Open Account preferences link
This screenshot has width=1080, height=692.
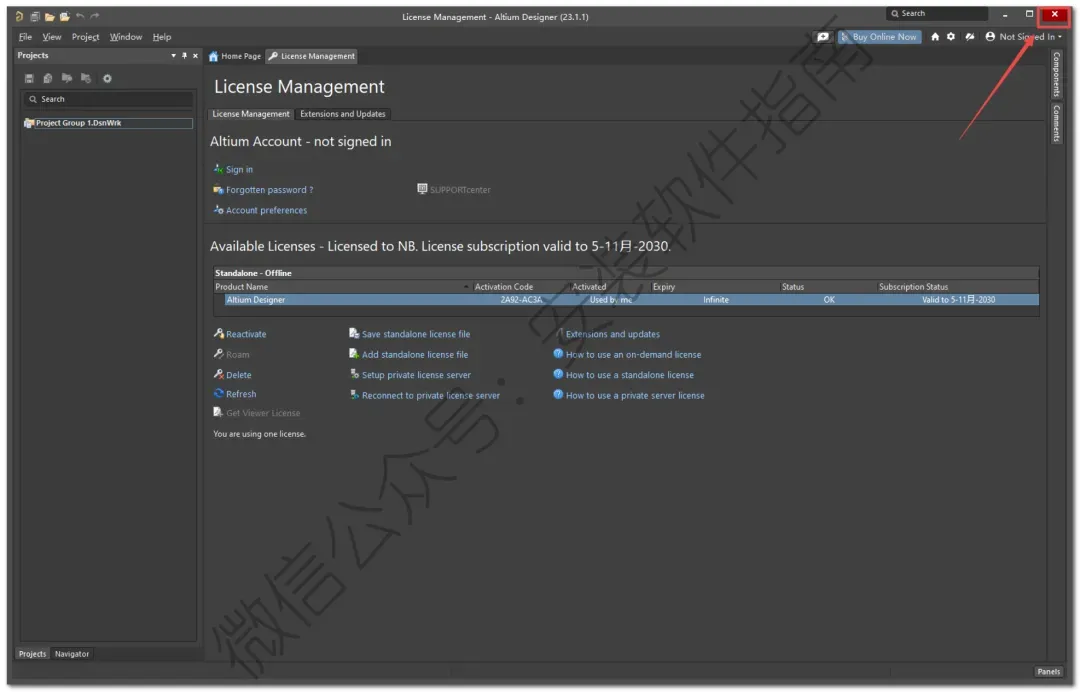pyautogui.click(x=267, y=211)
